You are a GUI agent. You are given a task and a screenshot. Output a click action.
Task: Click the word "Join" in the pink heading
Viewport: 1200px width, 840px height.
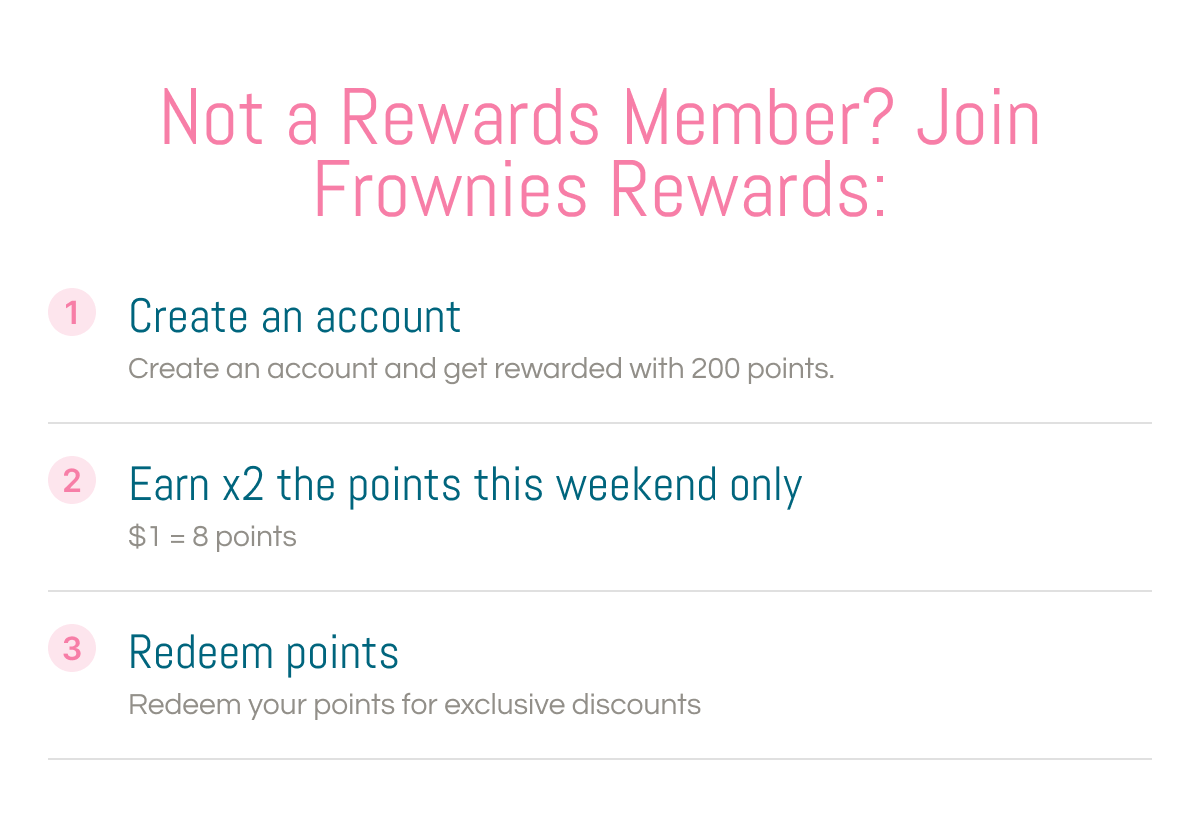tap(978, 119)
